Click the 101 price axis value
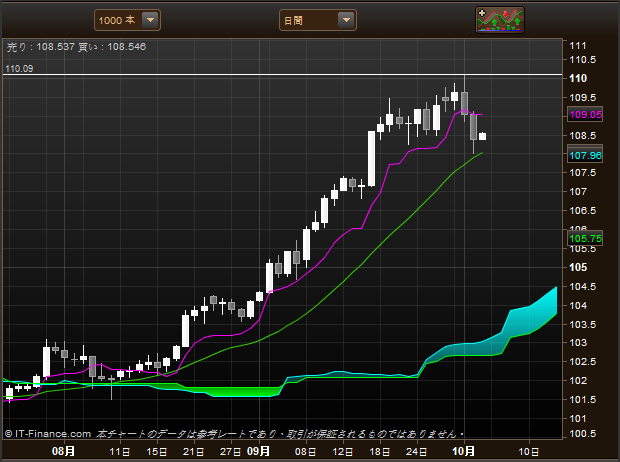Viewport: 620px width, 462px height. click(578, 418)
